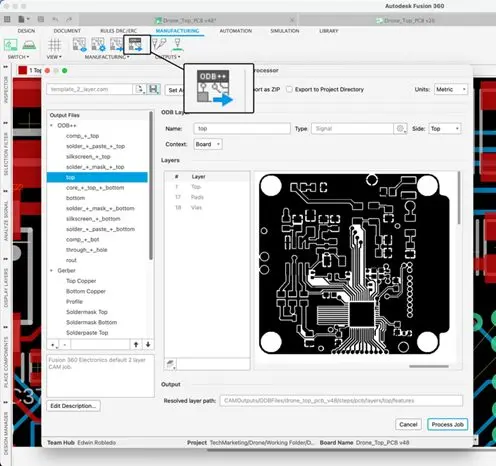Close the Drone_Top_PCB v48 document tab
Viewport: 496px width, 466px height.
pos(292,20)
